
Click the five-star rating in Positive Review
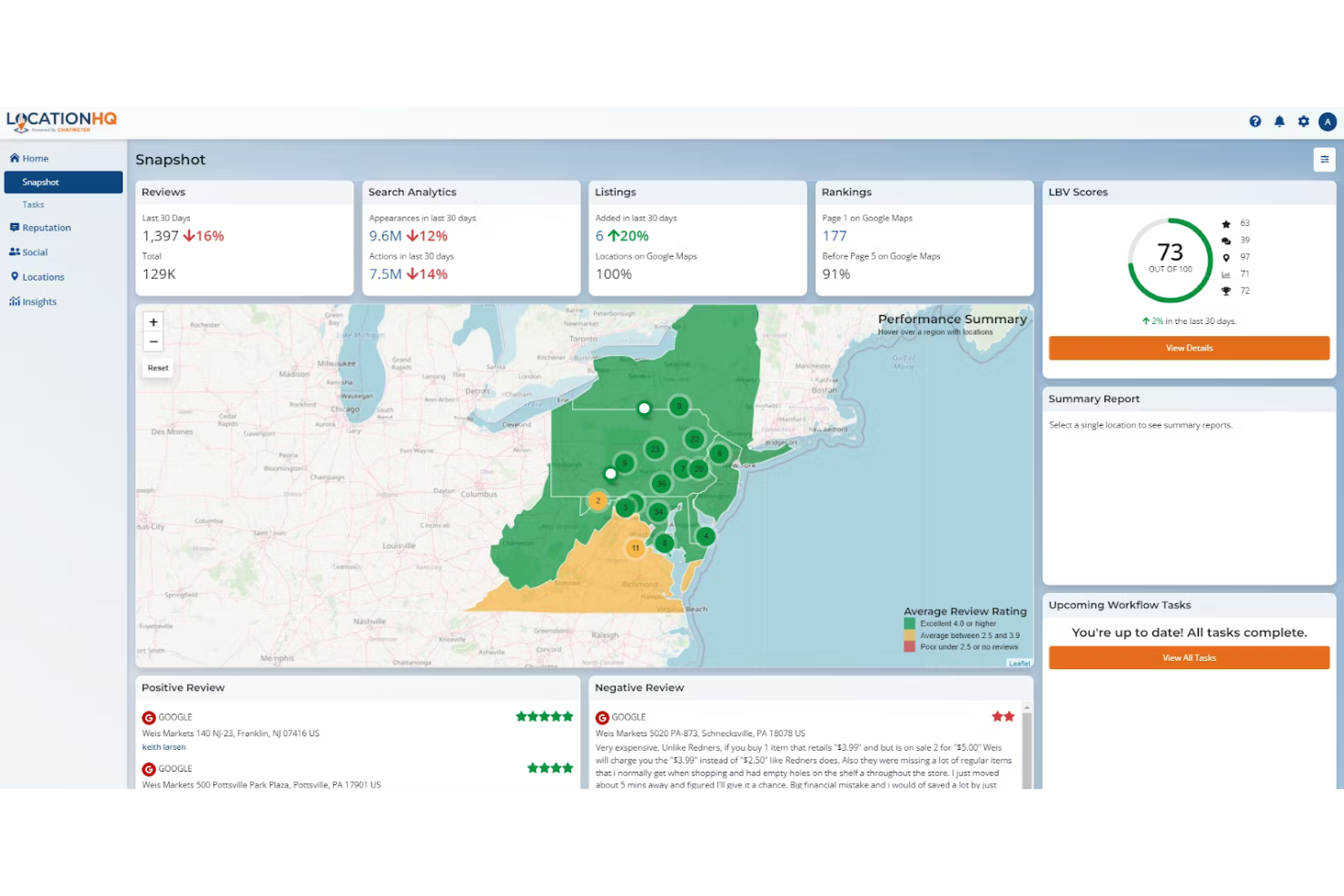click(x=544, y=717)
